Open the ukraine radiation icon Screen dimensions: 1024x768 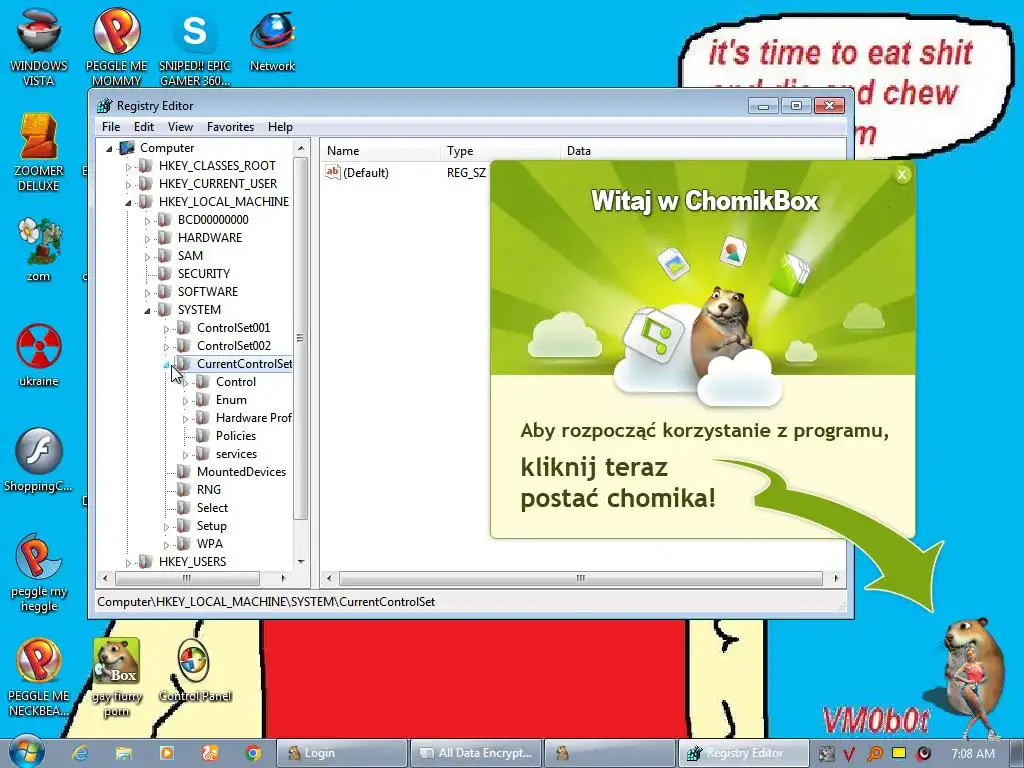click(39, 355)
